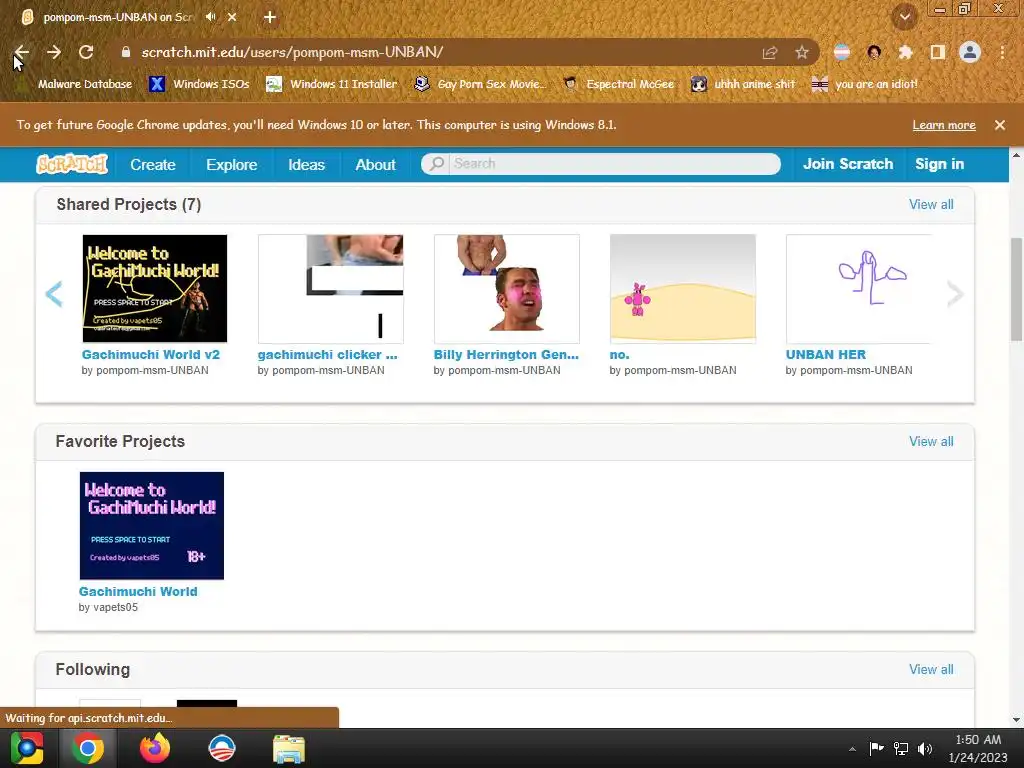
Task: Click the taskbar clock showing 1:50 AM
Action: (x=978, y=748)
